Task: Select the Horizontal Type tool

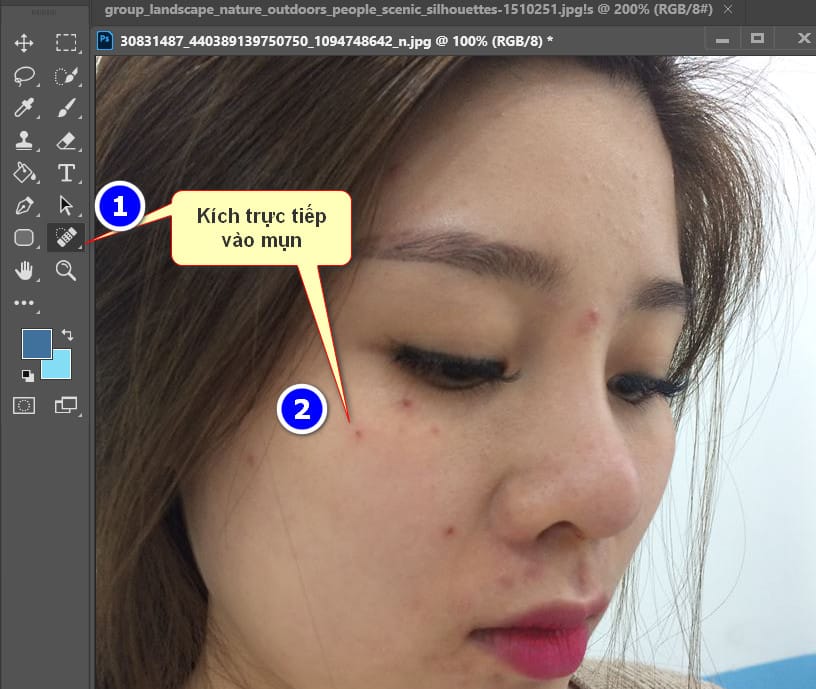Action: (x=65, y=172)
